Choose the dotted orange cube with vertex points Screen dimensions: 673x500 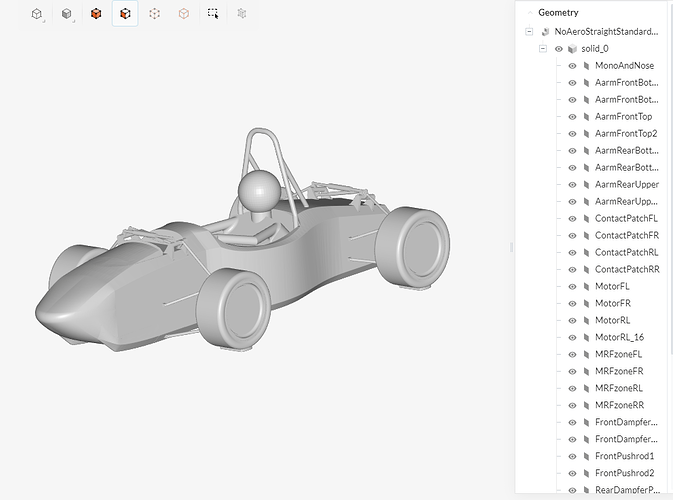[154, 14]
